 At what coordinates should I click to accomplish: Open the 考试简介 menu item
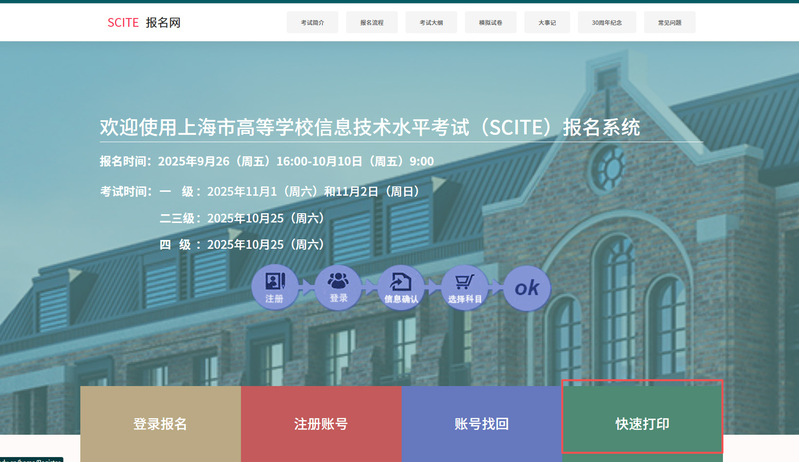(x=312, y=22)
